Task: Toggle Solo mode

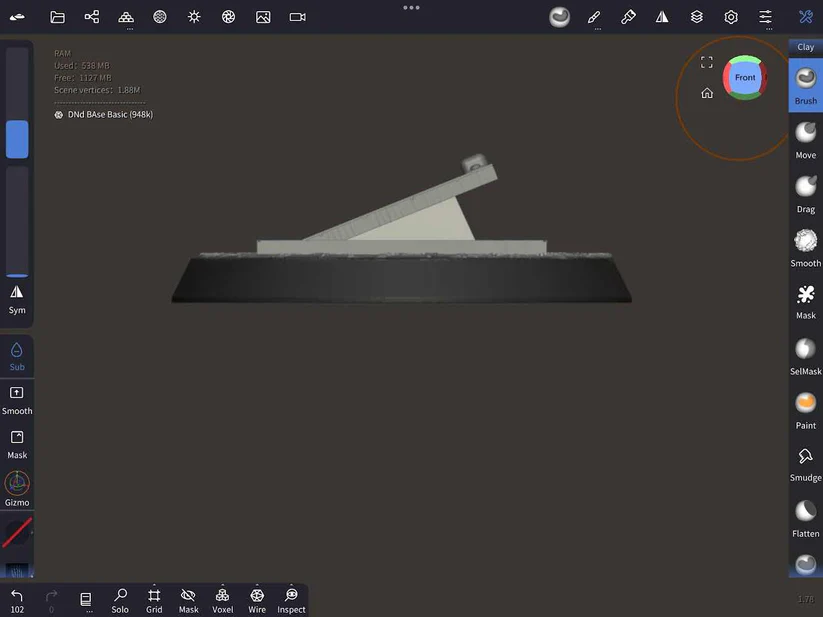Action: pyautogui.click(x=120, y=601)
